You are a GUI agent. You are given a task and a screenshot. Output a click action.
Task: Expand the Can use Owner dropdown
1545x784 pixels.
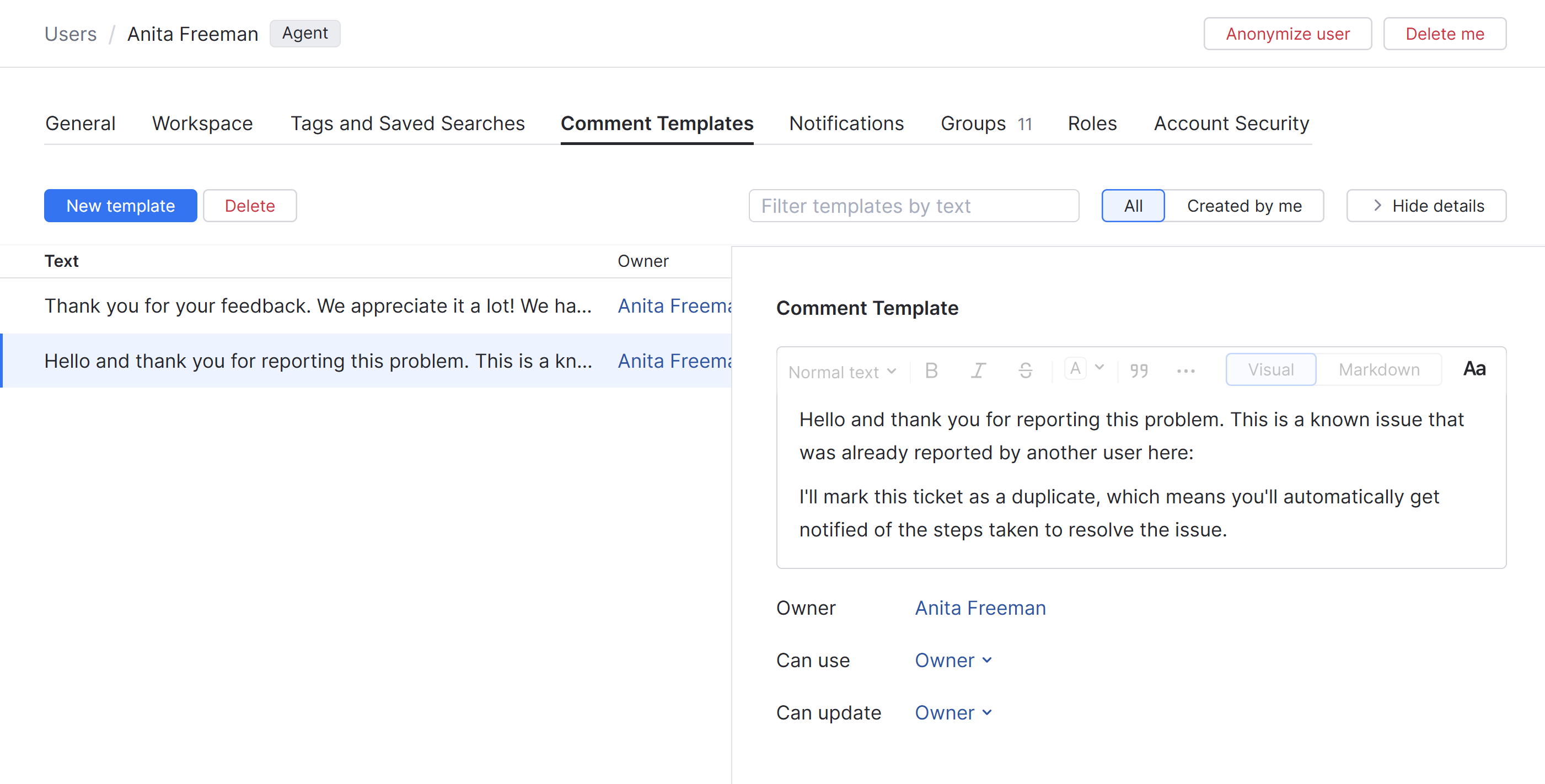[x=953, y=660]
